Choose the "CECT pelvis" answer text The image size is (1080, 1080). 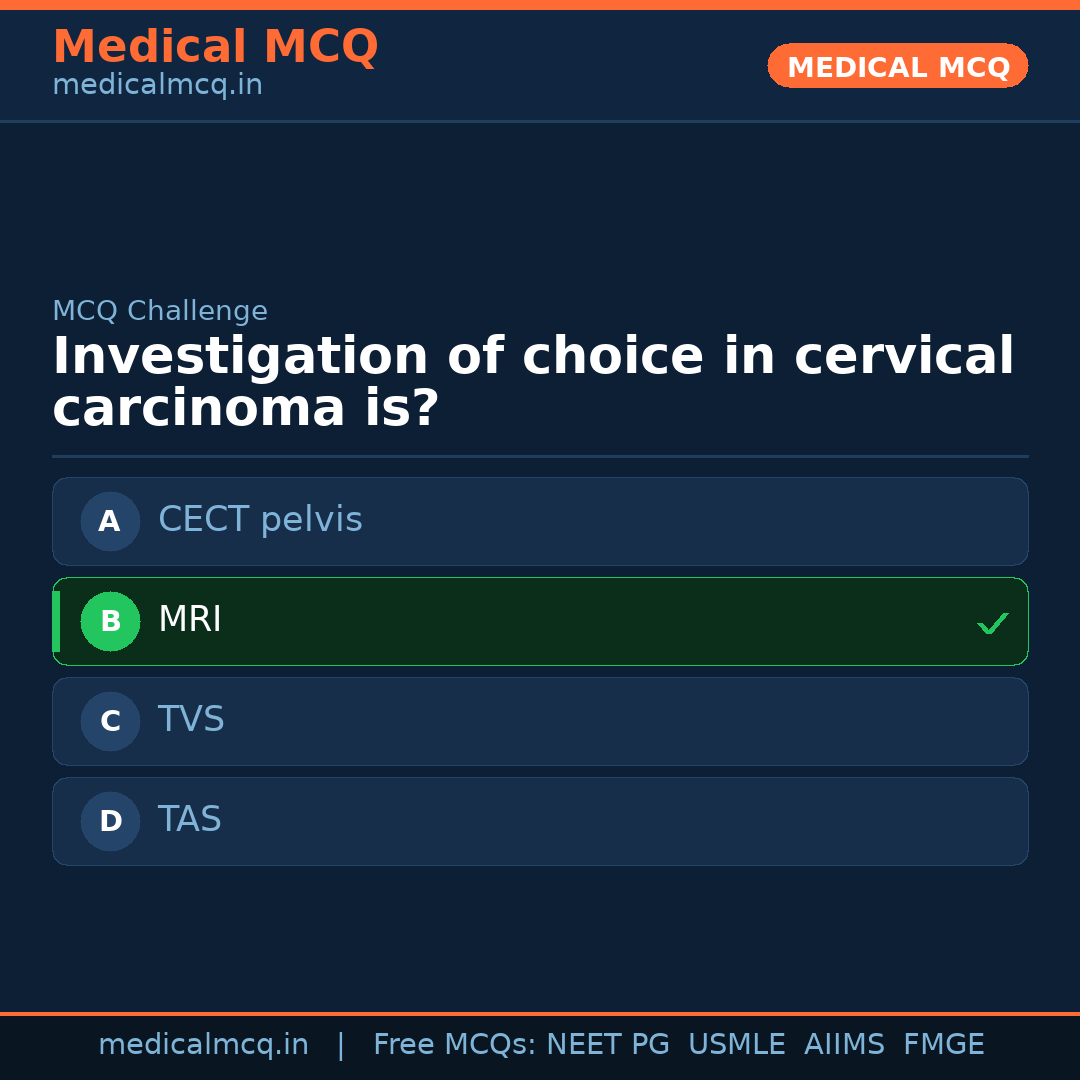click(260, 520)
